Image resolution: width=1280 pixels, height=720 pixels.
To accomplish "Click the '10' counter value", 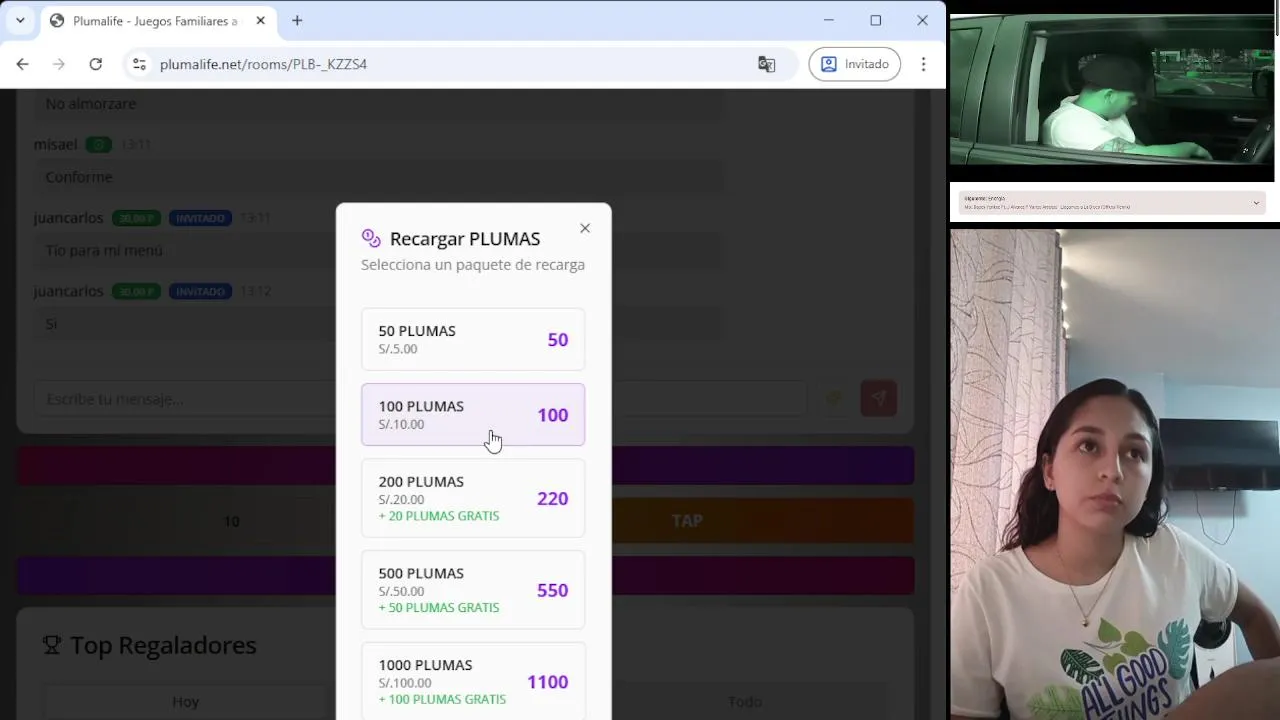I will pos(231,521).
